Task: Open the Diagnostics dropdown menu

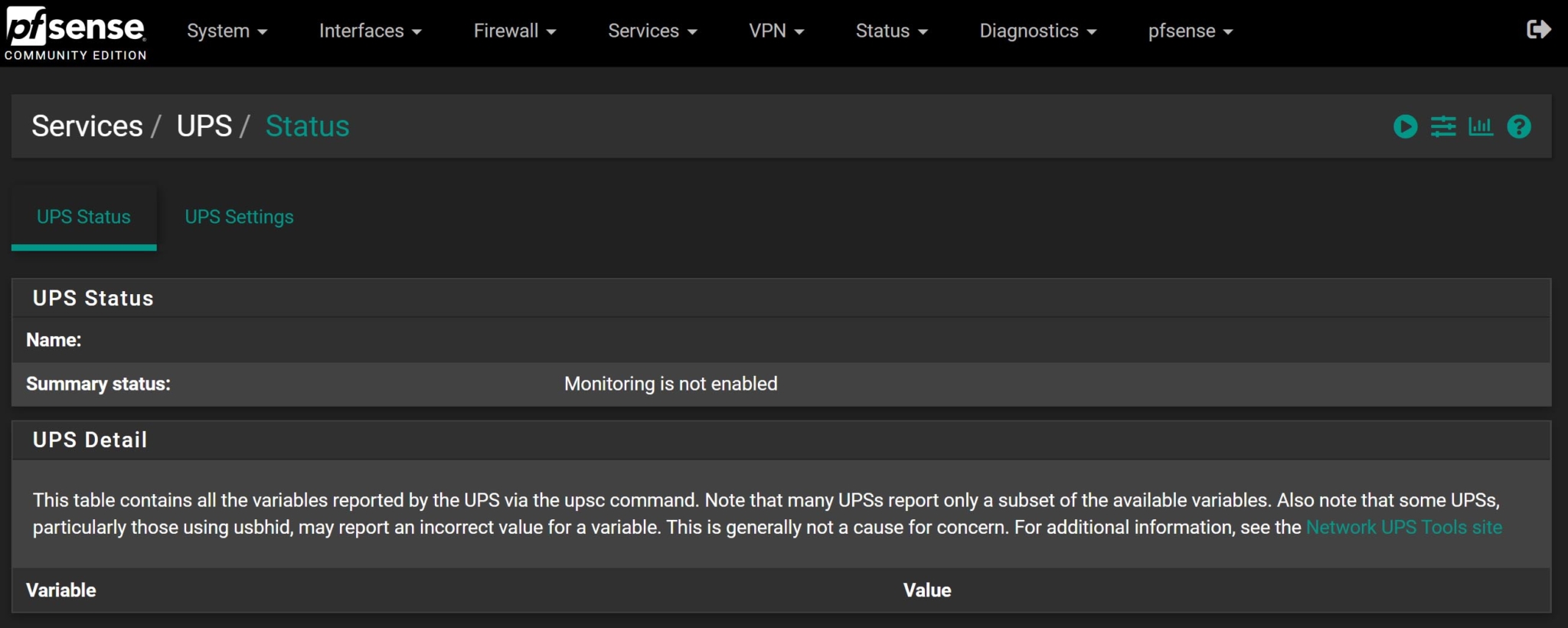Action: coord(1037,31)
